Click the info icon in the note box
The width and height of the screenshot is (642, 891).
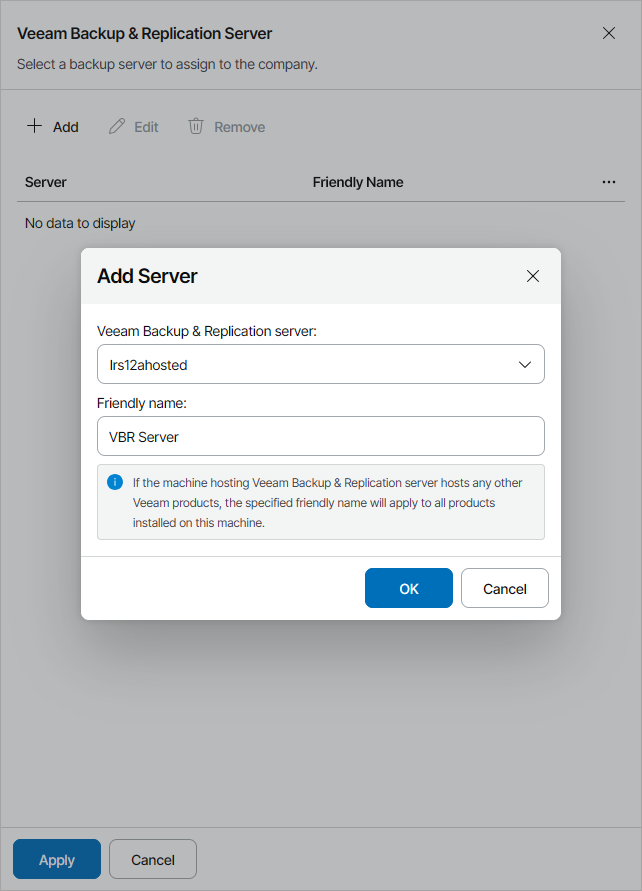[x=113, y=482]
